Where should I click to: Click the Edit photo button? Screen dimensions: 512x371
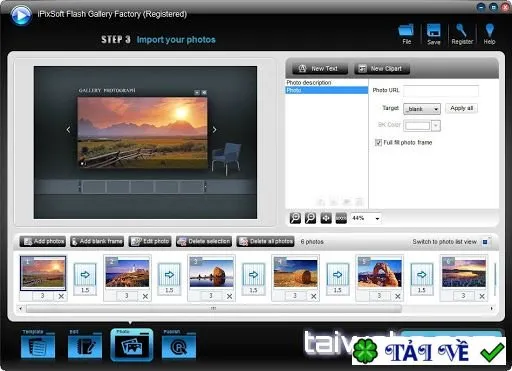click(150, 241)
